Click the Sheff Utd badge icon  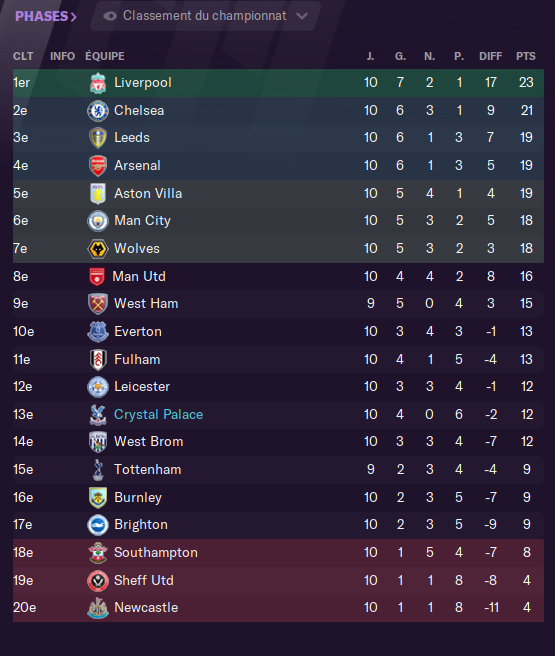[x=98, y=581]
